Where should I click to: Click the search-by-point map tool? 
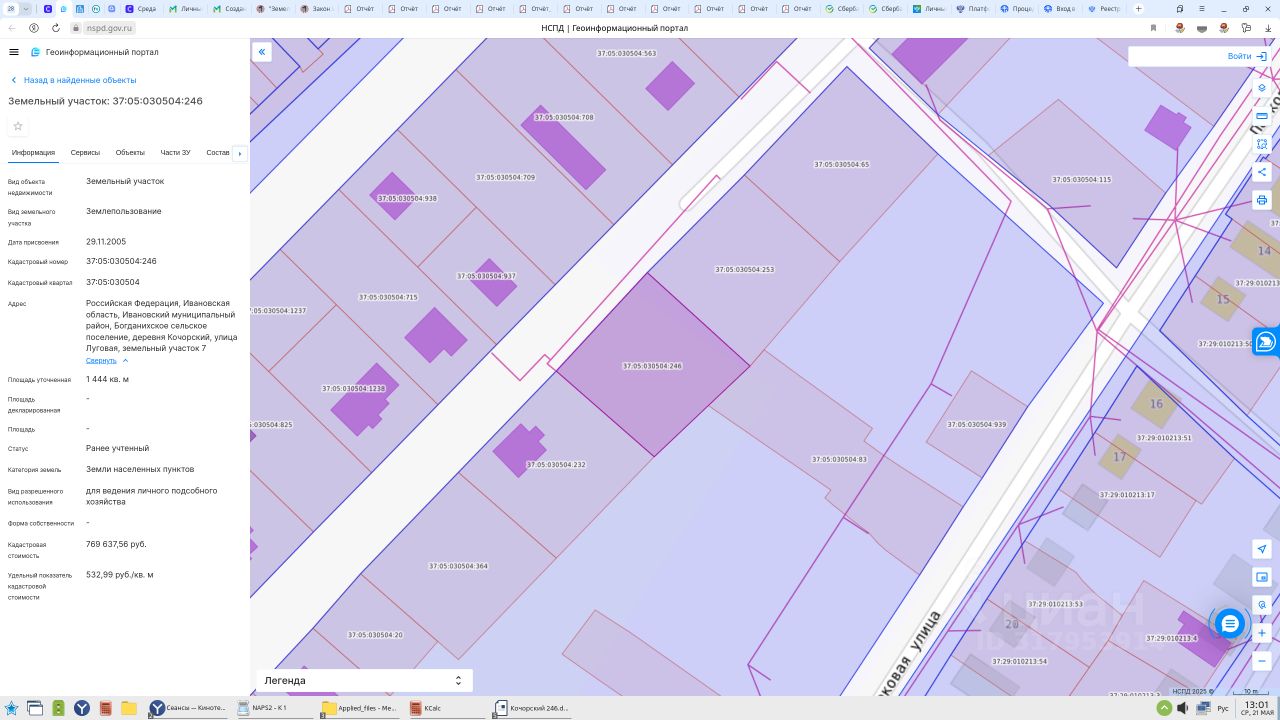tap(1262, 605)
